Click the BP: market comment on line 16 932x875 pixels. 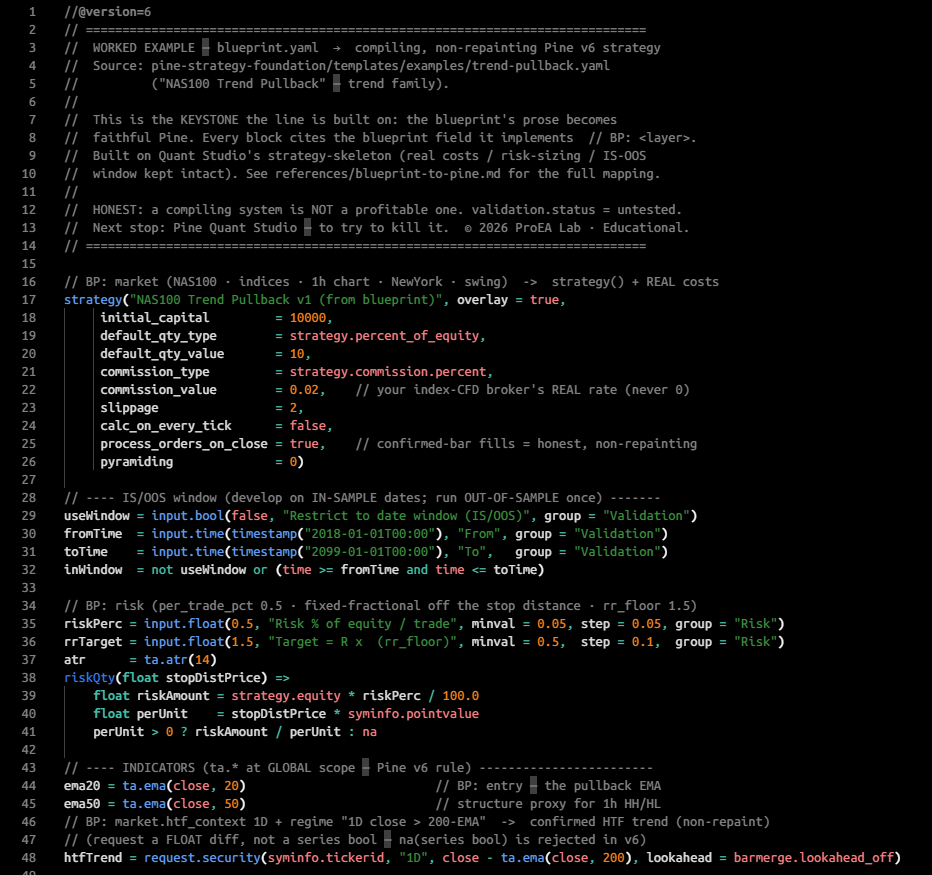pos(391,282)
